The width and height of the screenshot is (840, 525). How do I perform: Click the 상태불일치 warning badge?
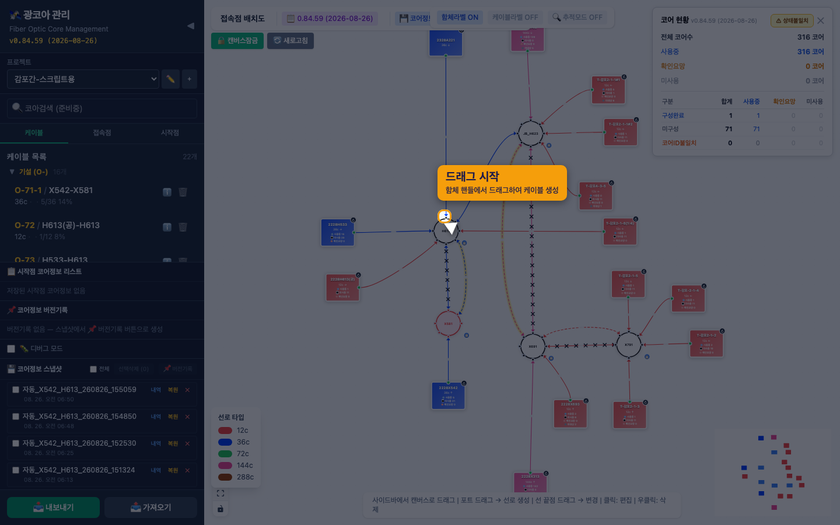(792, 21)
